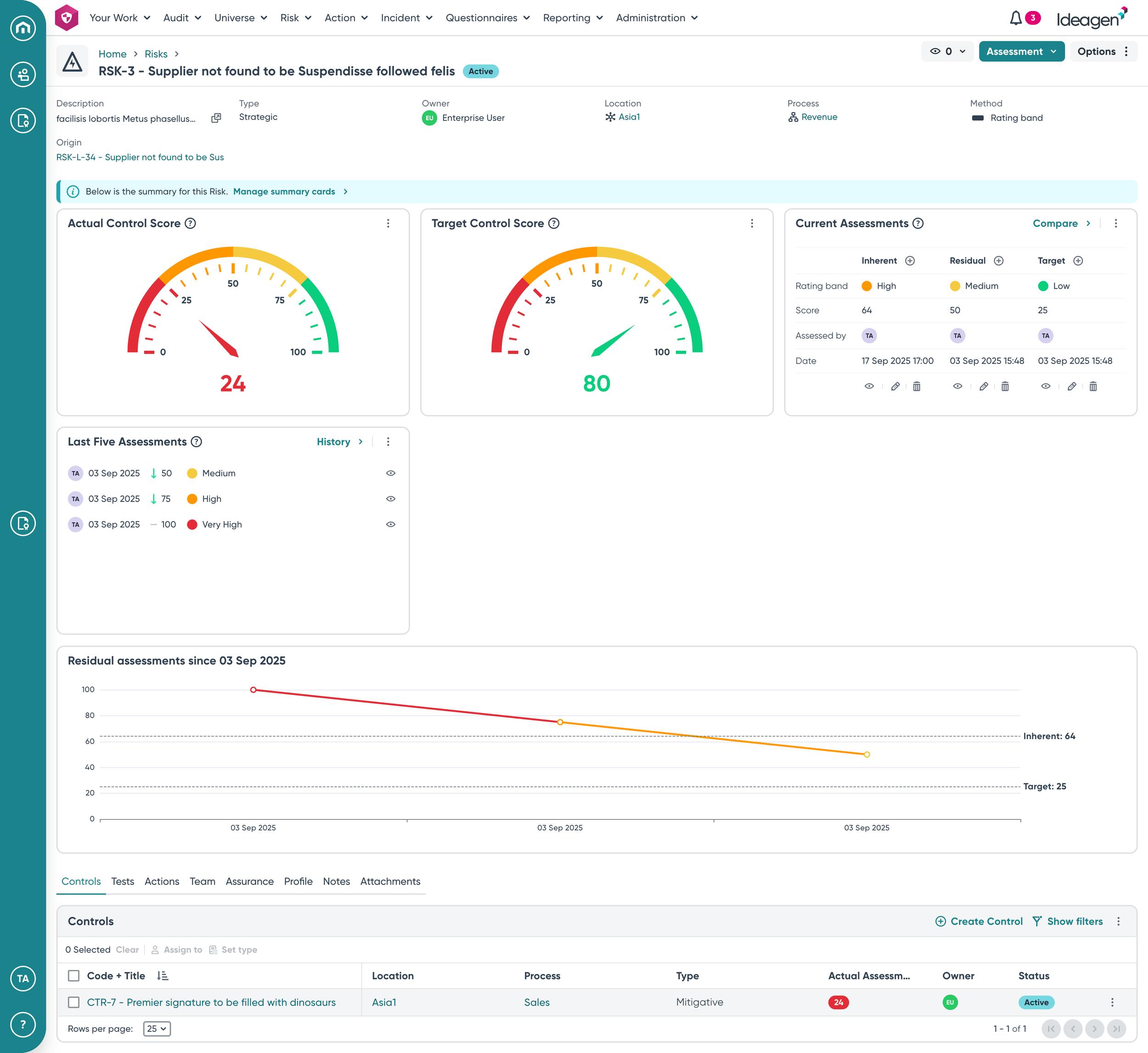The height and width of the screenshot is (1053, 1148).
Task: Click the Code + Title sort icon
Action: [163, 975]
